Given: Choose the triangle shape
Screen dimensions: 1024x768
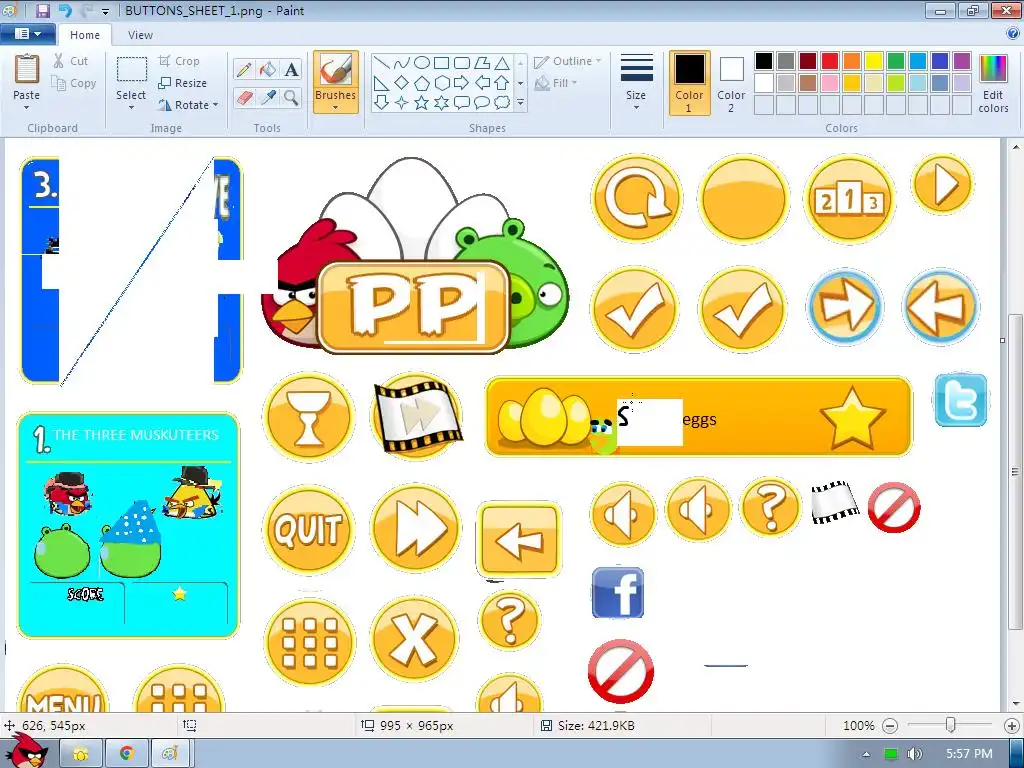Looking at the screenshot, I should pyautogui.click(x=502, y=63).
